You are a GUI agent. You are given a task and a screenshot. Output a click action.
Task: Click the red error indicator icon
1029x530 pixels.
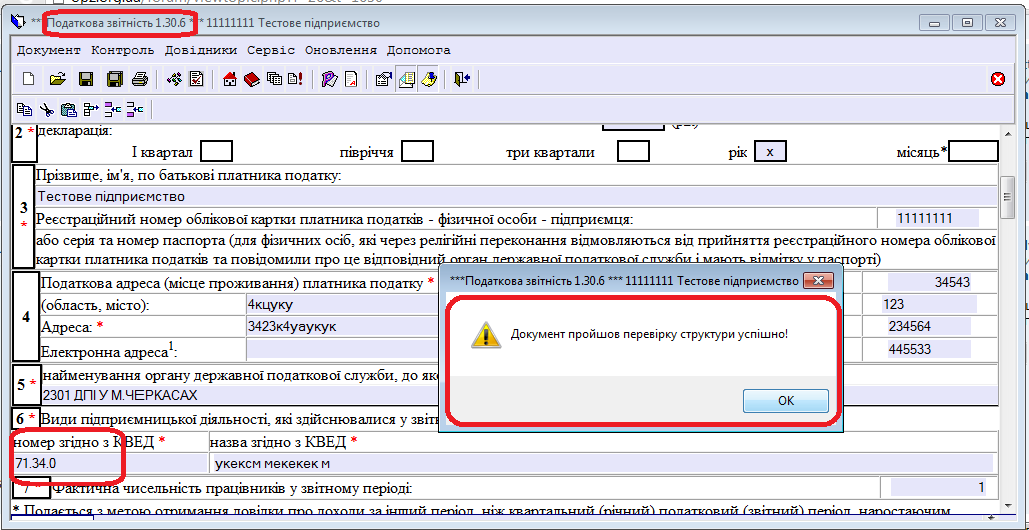(x=997, y=80)
